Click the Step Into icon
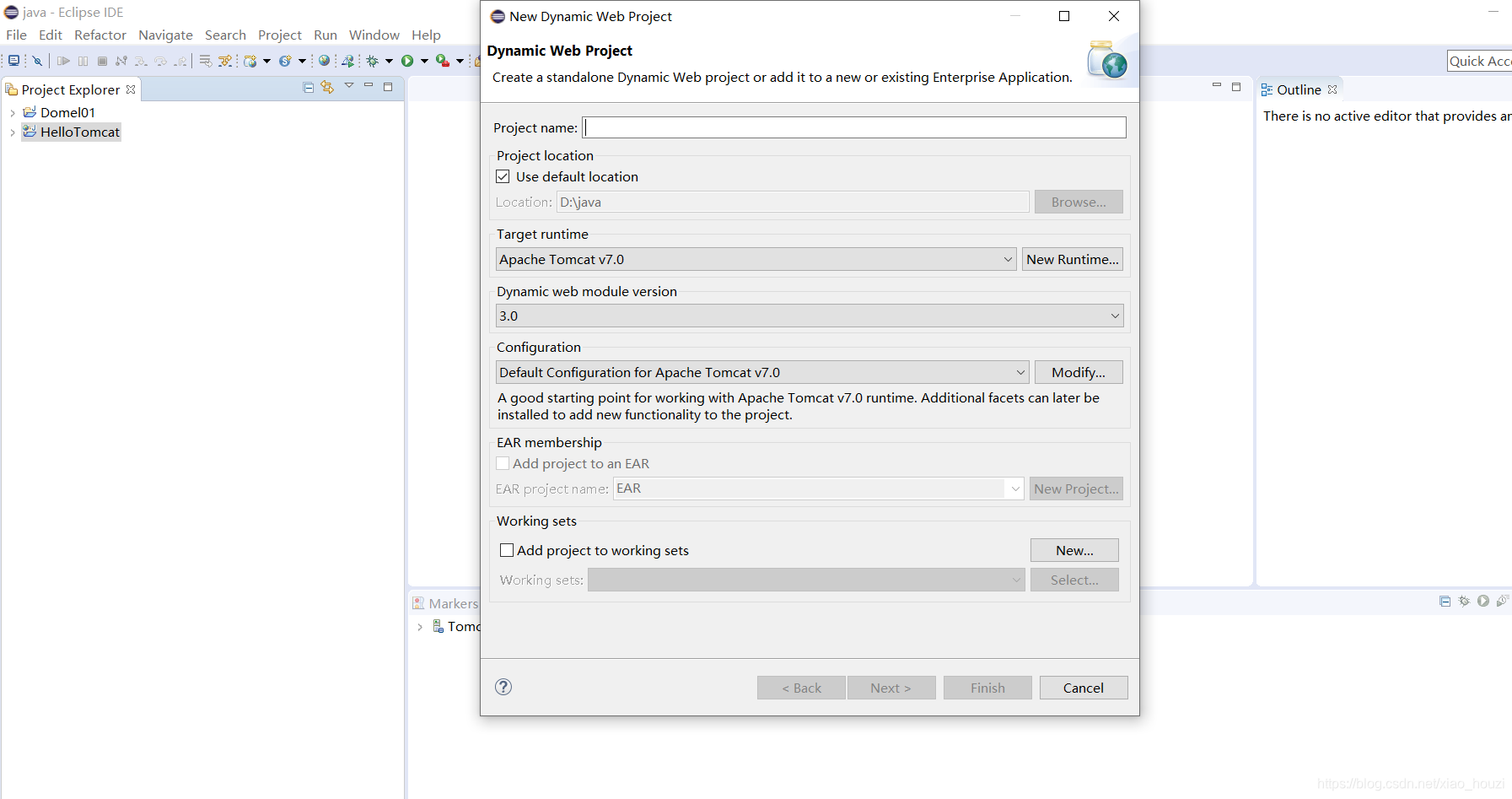 pos(141,61)
